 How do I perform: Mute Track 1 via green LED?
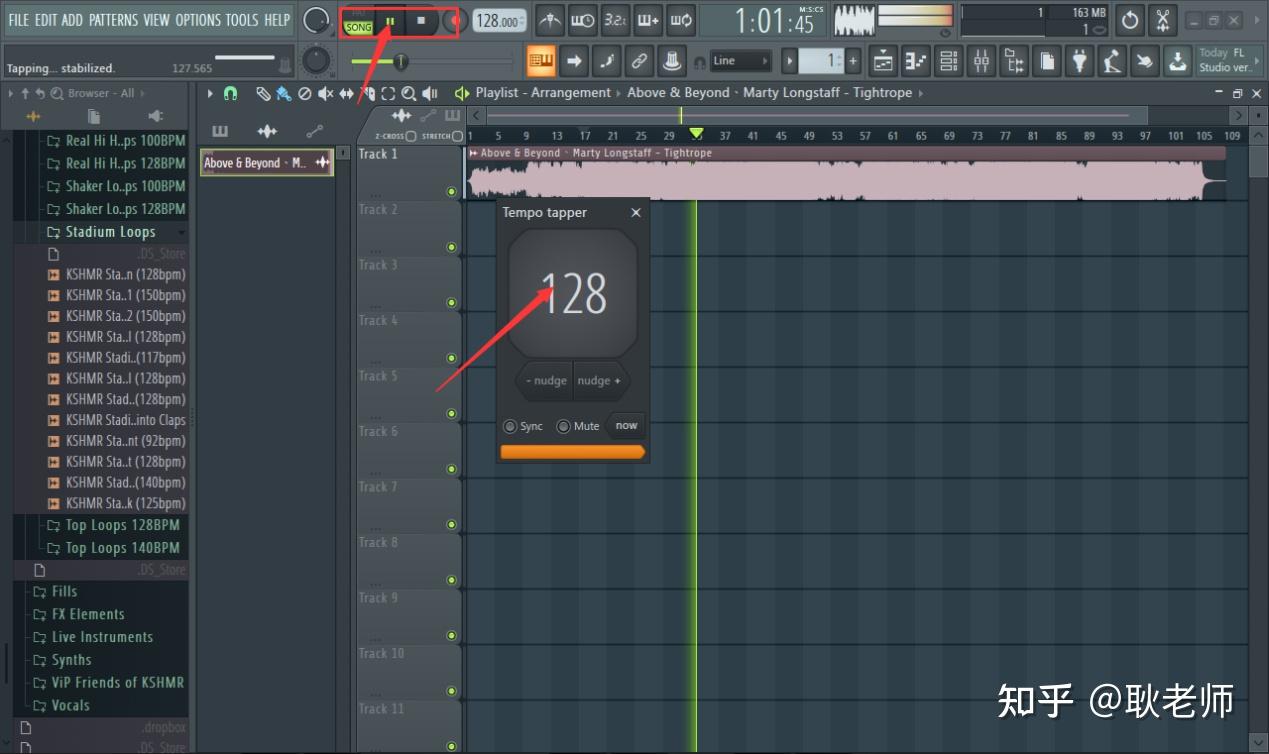451,192
